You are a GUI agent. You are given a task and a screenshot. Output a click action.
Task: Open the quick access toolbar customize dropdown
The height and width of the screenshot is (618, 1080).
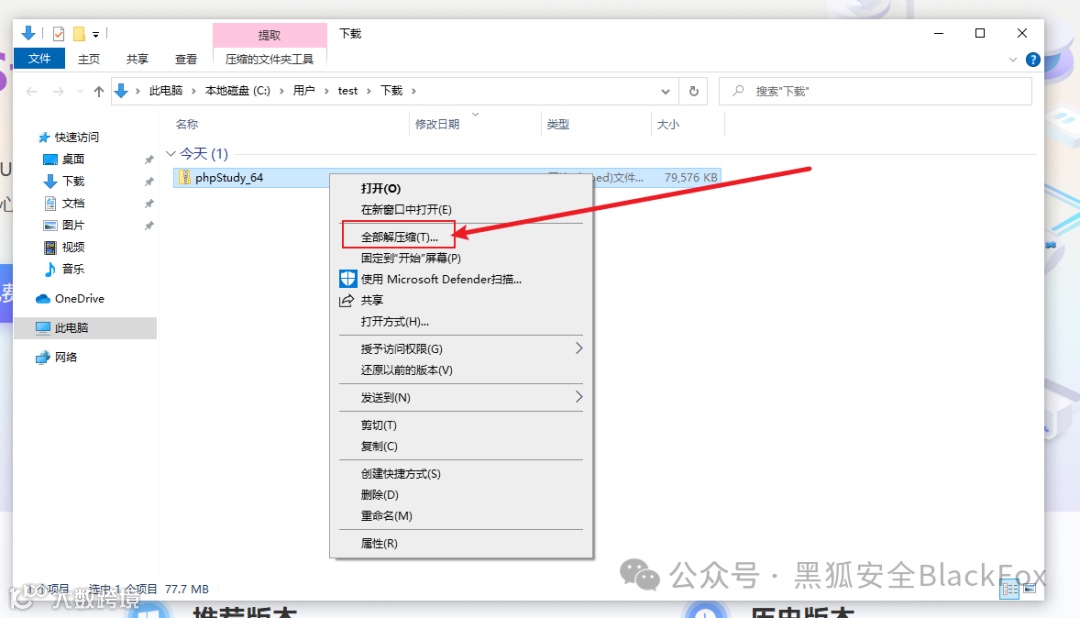96,34
